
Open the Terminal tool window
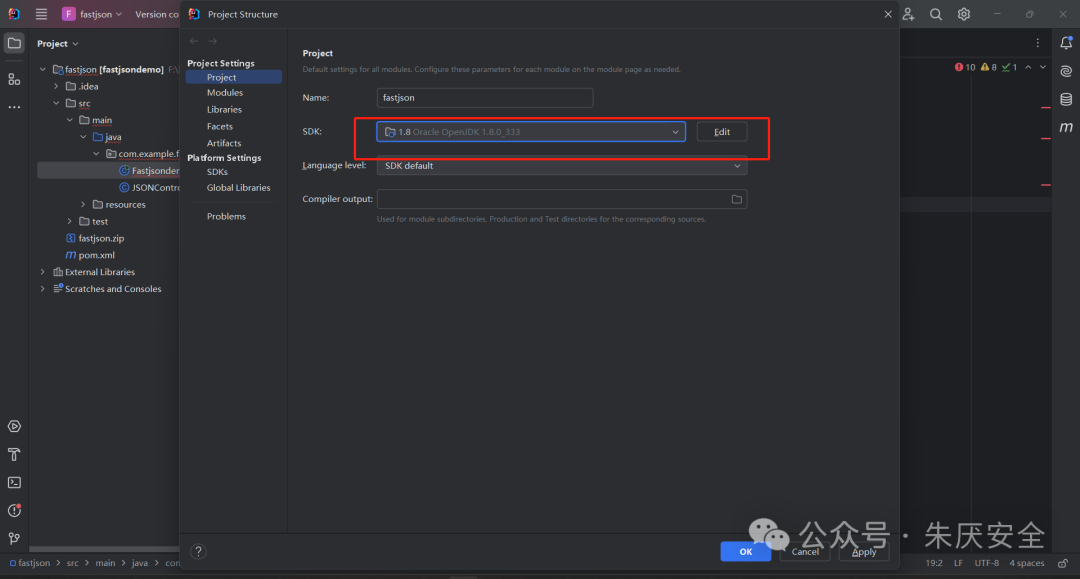click(14, 483)
